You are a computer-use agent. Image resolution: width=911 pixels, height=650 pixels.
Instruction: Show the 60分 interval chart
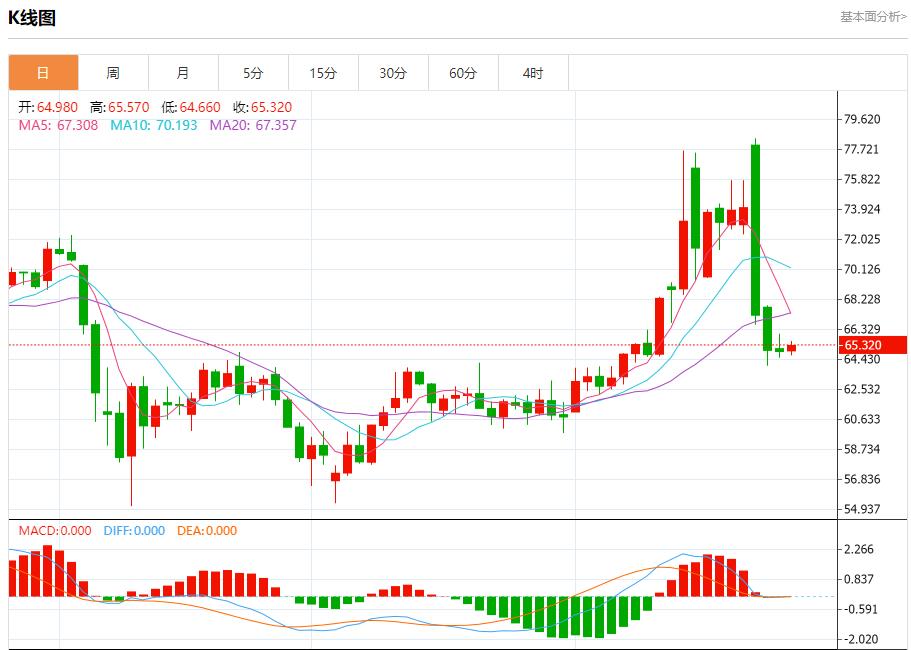tap(463, 73)
